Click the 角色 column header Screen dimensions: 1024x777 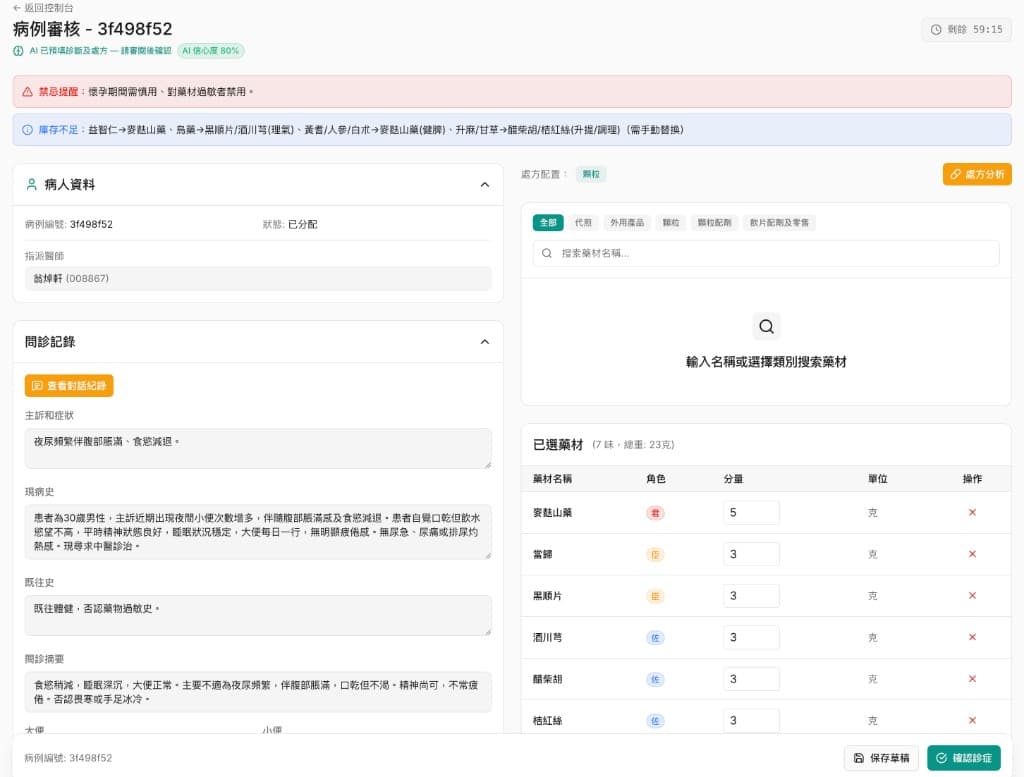point(656,479)
